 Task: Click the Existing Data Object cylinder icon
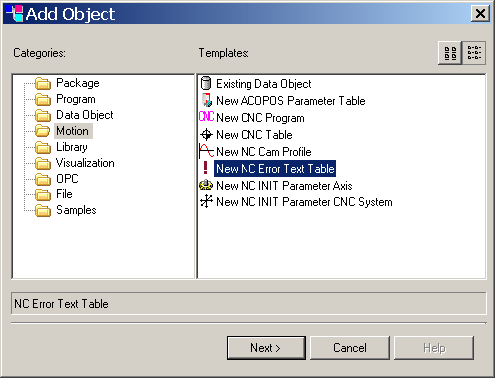(206, 83)
